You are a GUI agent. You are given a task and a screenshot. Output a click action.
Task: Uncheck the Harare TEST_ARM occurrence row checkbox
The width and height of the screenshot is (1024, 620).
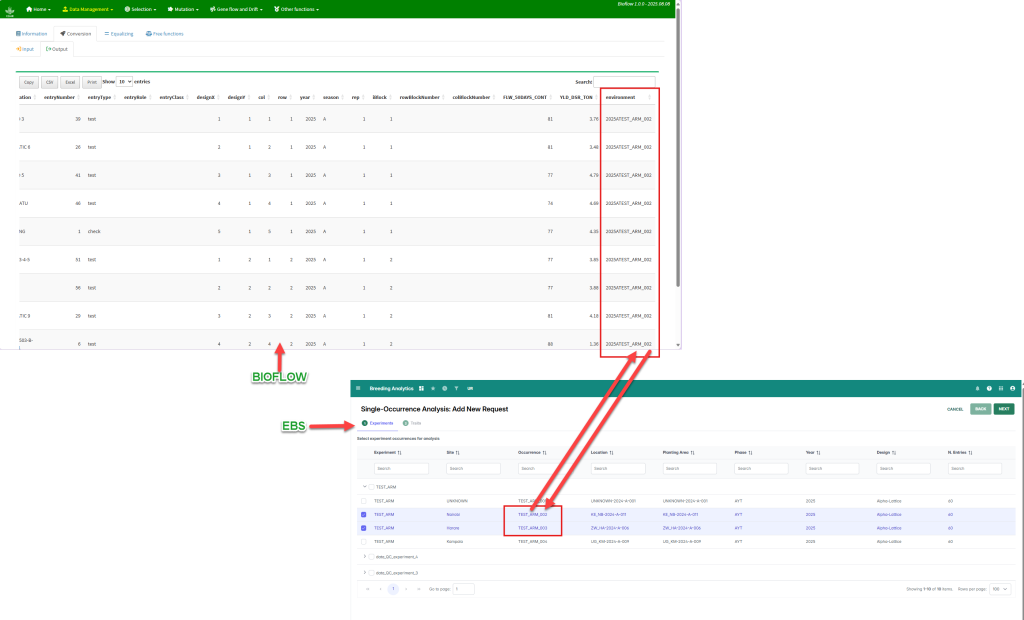pos(364,527)
